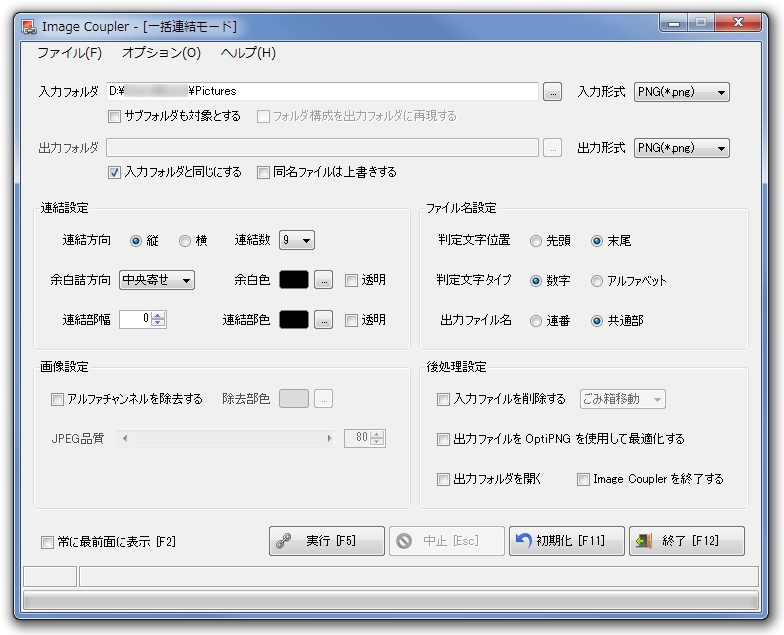This screenshot has width=784, height=635.
Task: Click the 連結部幅 number field
Action: coord(135,319)
